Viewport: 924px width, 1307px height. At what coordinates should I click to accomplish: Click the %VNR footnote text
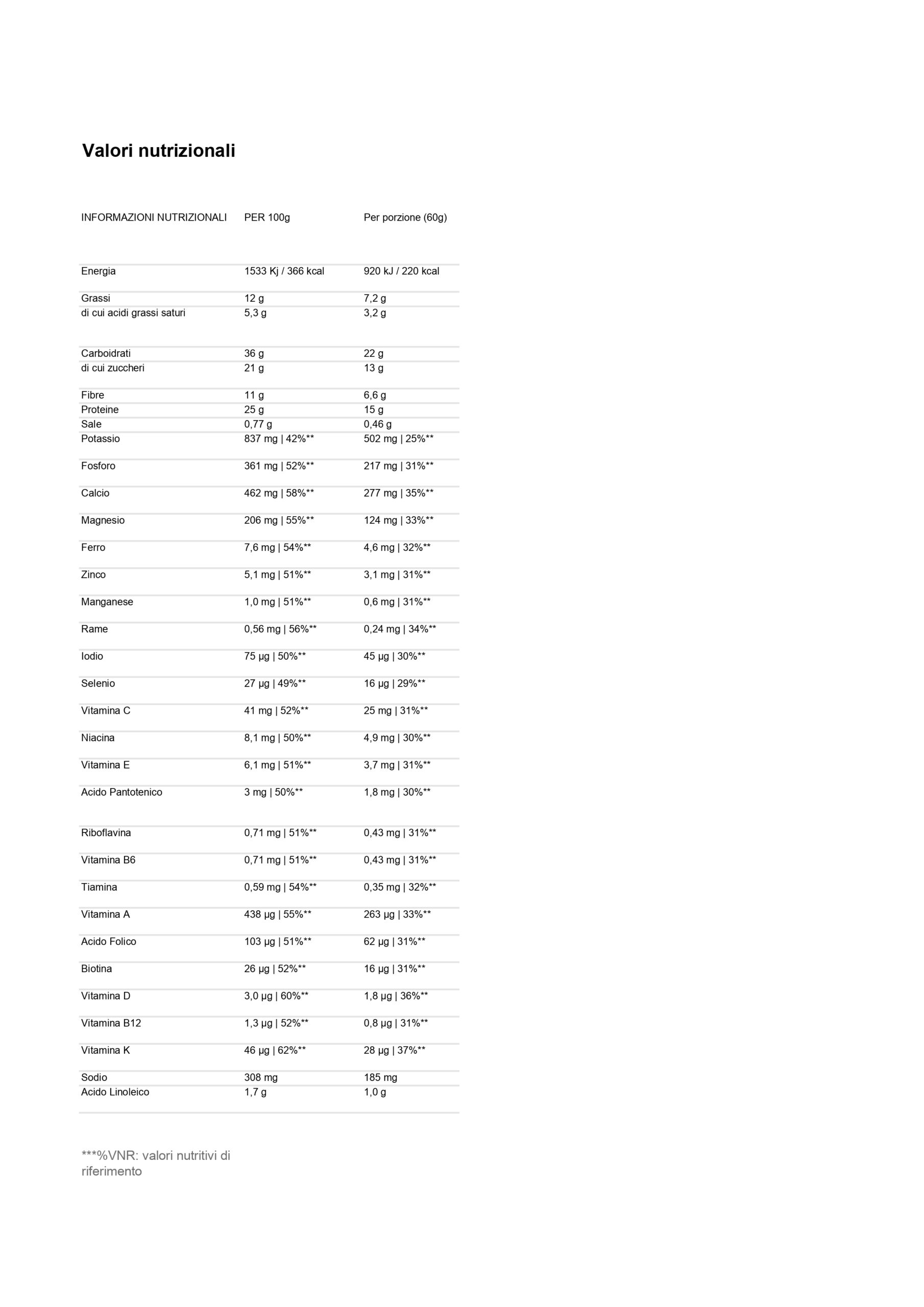pyautogui.click(x=156, y=1164)
